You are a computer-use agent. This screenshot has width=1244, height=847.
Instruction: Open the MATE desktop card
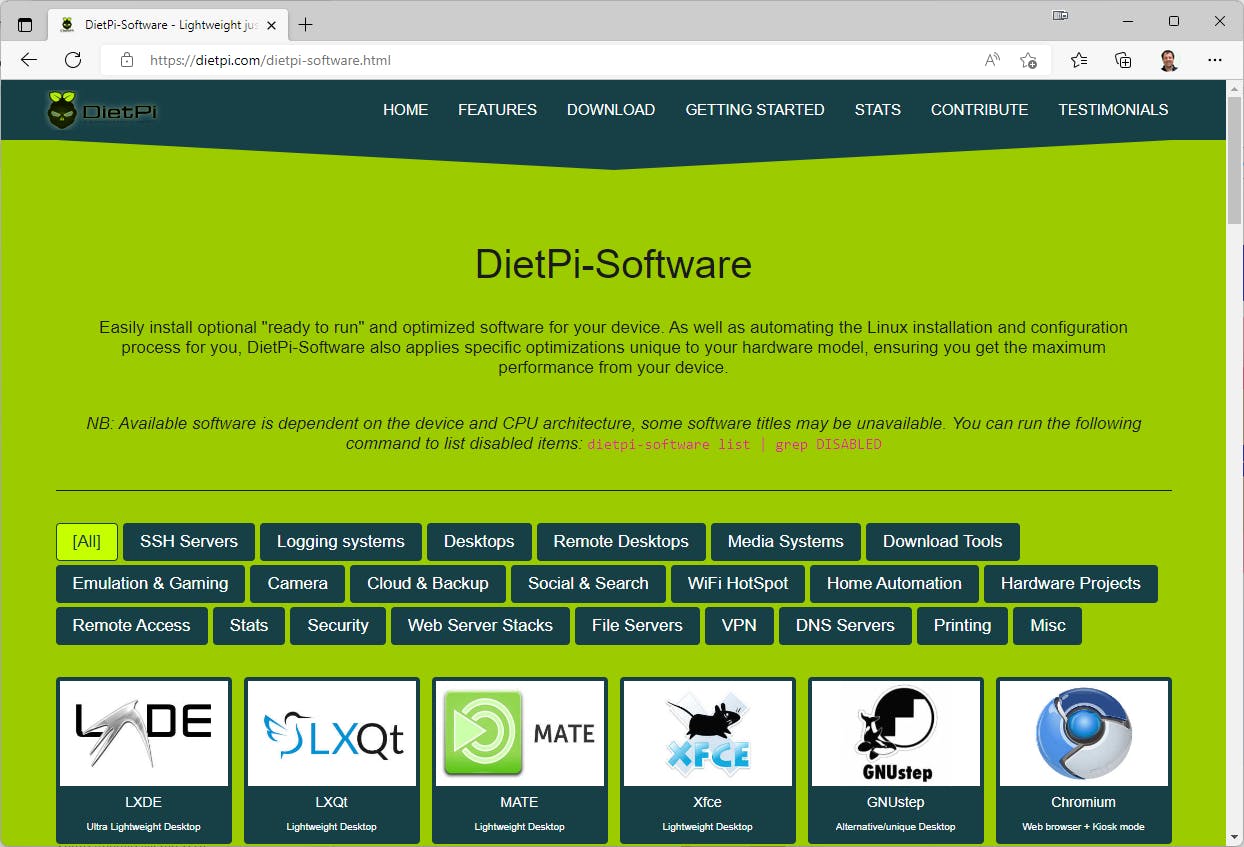click(520, 760)
